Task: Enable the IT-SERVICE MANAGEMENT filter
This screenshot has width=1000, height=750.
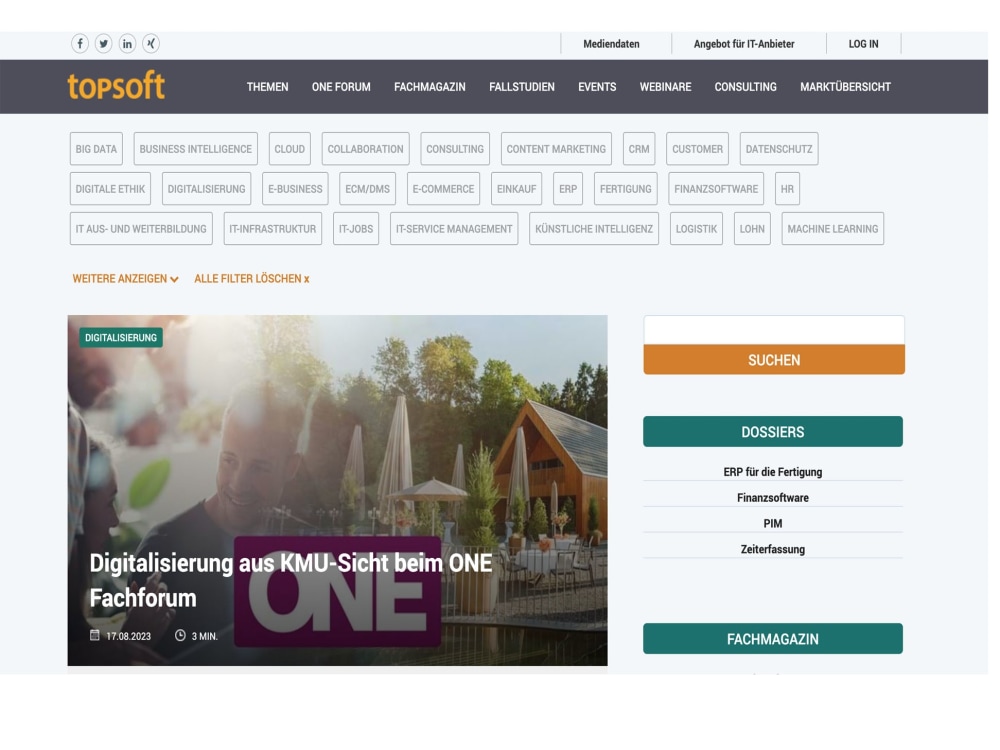Action: pyautogui.click(x=454, y=228)
